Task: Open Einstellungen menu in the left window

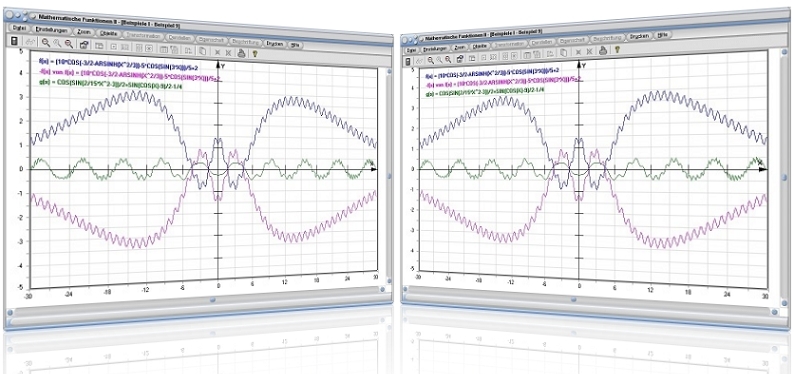Action: click(x=52, y=30)
